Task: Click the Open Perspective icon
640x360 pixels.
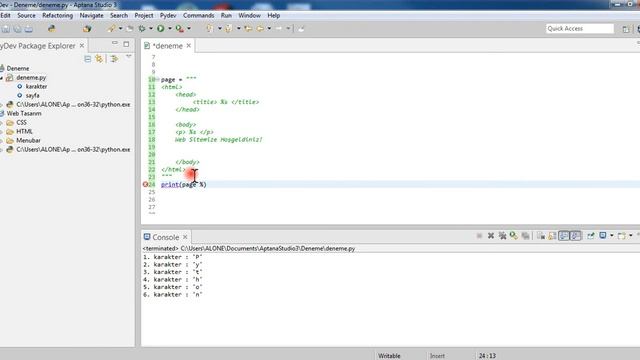Action: (x=626, y=29)
